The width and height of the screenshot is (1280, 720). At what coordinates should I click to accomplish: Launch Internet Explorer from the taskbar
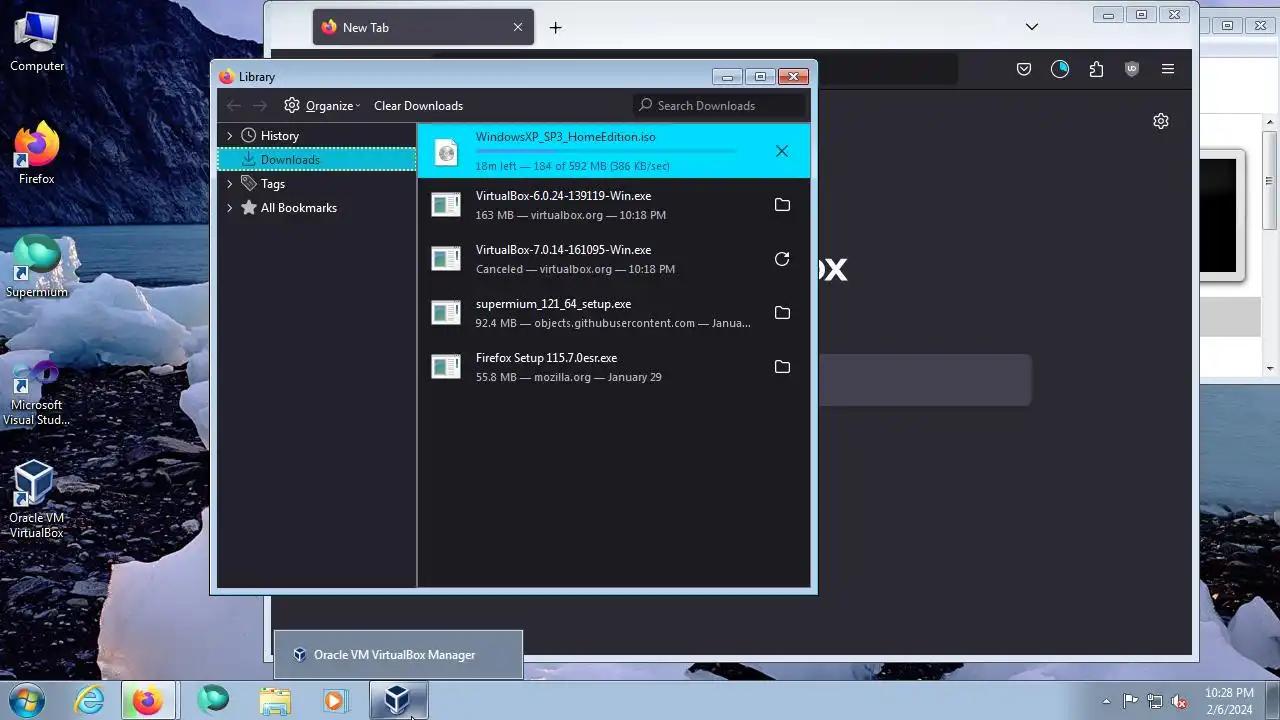(x=90, y=700)
